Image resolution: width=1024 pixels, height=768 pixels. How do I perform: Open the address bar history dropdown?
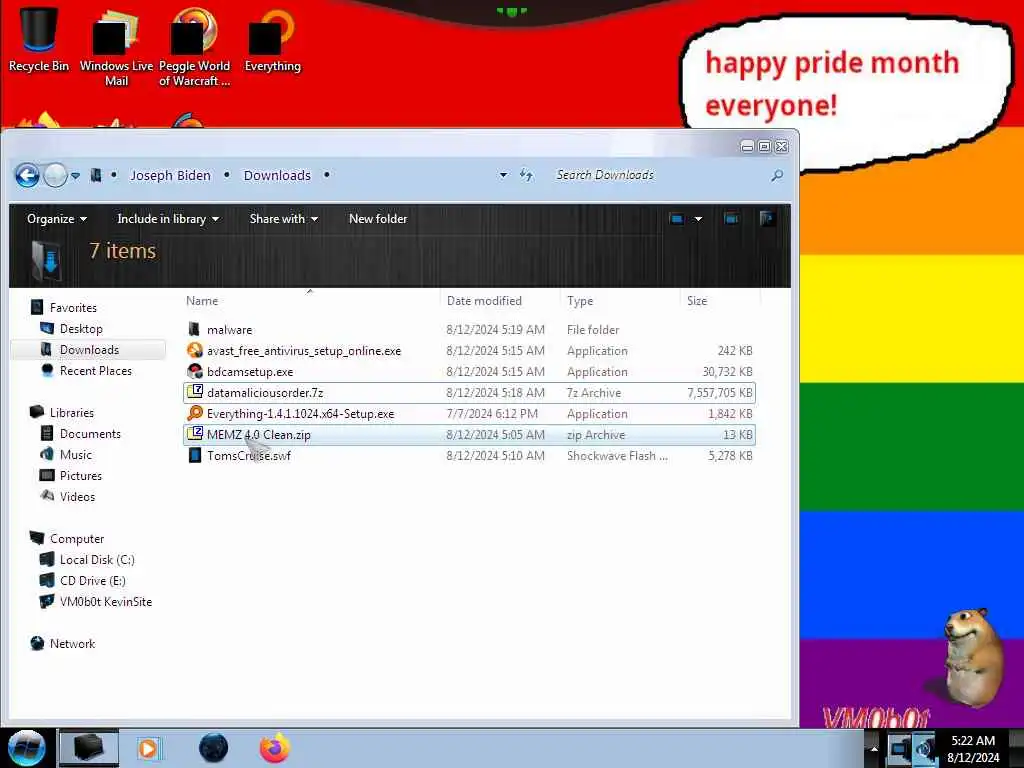pos(503,175)
